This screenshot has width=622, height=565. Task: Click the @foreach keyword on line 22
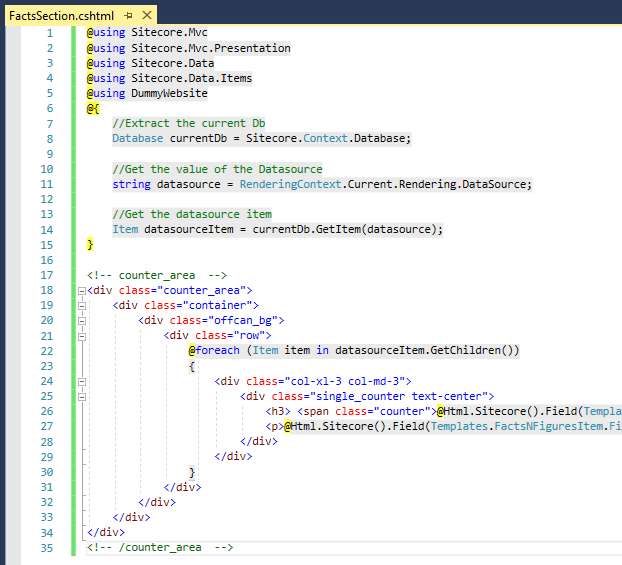214,350
